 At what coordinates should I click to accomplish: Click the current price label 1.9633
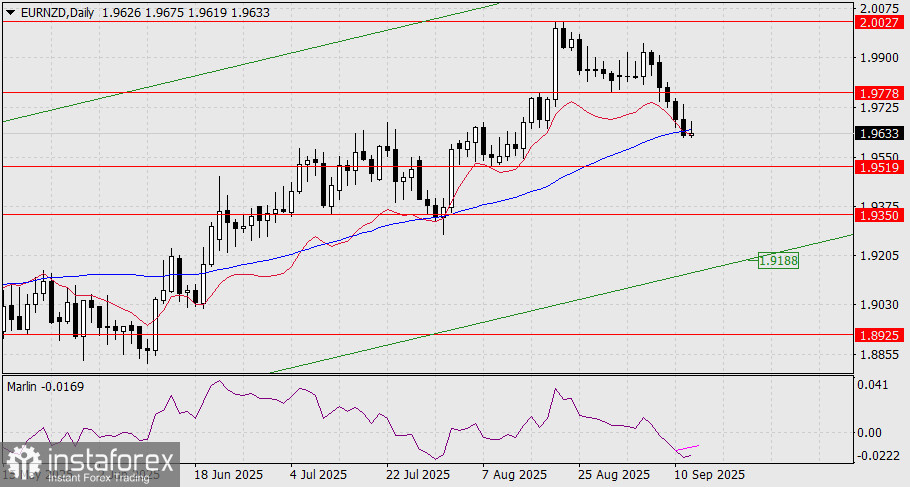[x=880, y=134]
